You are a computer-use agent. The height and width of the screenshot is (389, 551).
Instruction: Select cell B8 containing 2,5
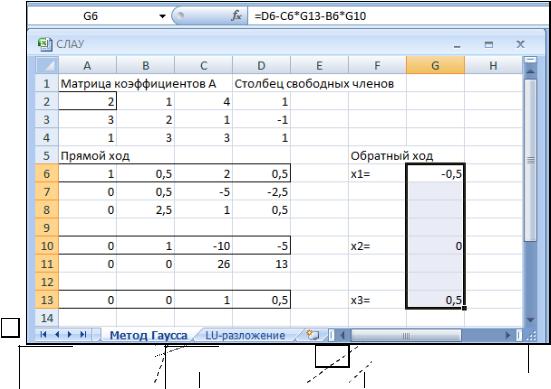tap(145, 210)
